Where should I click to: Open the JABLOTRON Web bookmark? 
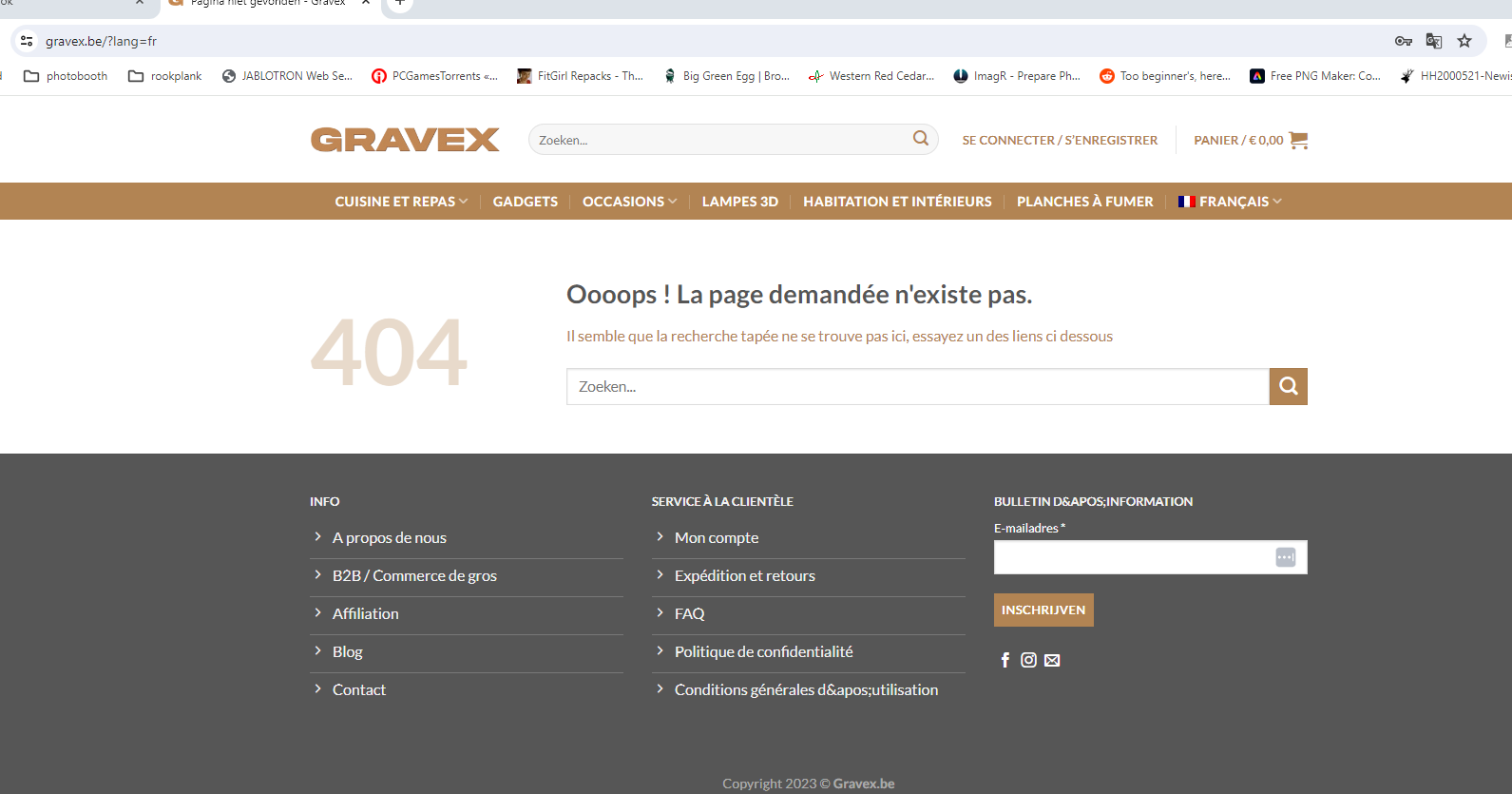pos(287,76)
